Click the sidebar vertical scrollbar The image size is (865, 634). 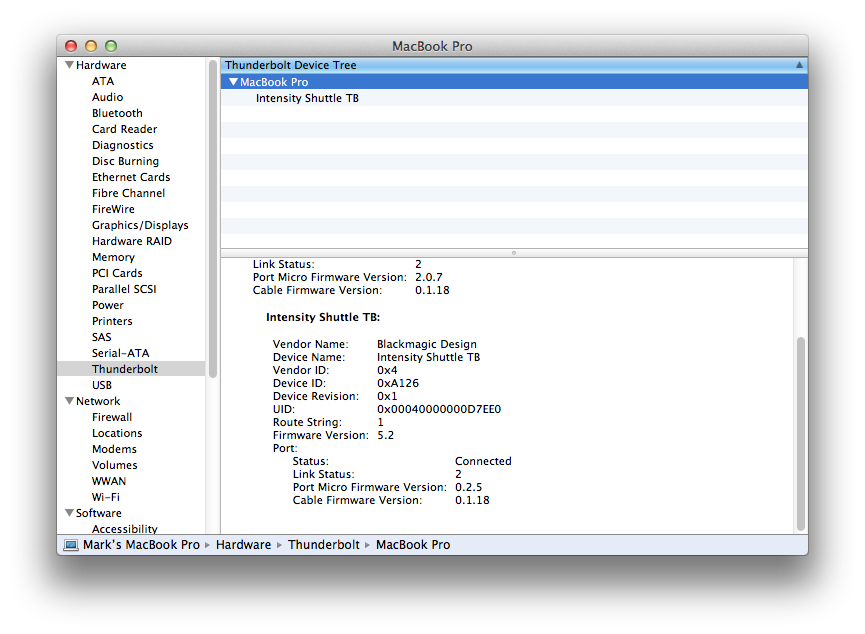[213, 220]
